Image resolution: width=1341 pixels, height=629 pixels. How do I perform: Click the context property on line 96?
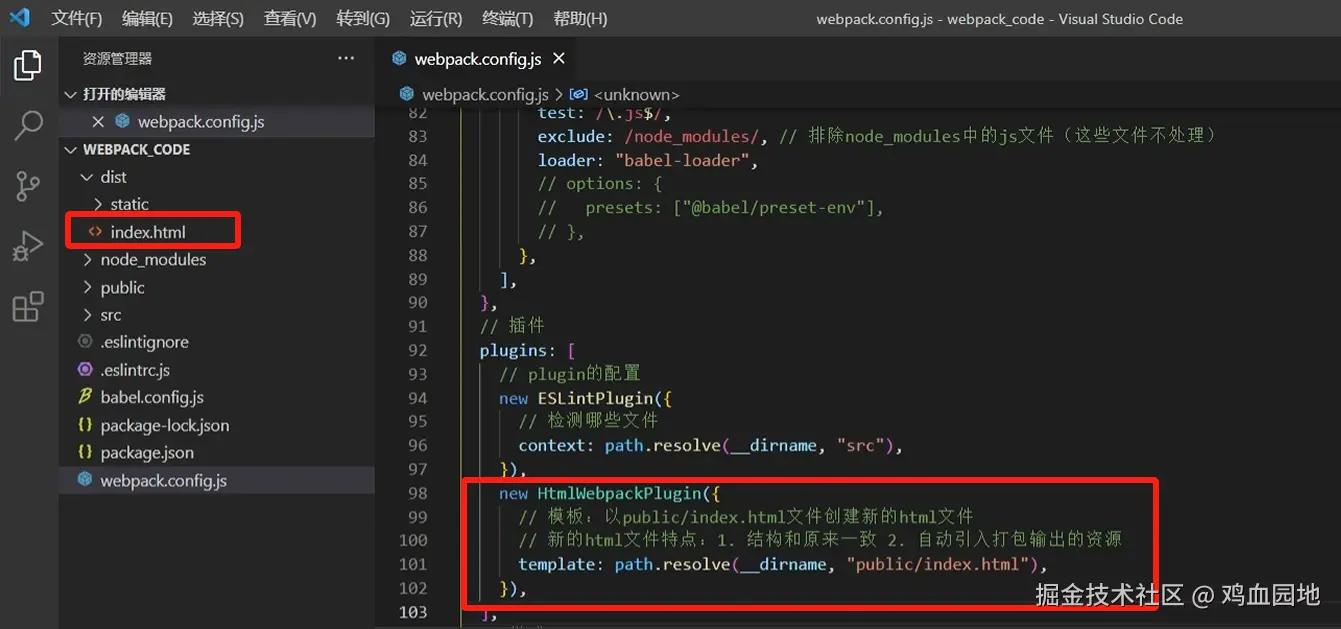(x=552, y=445)
